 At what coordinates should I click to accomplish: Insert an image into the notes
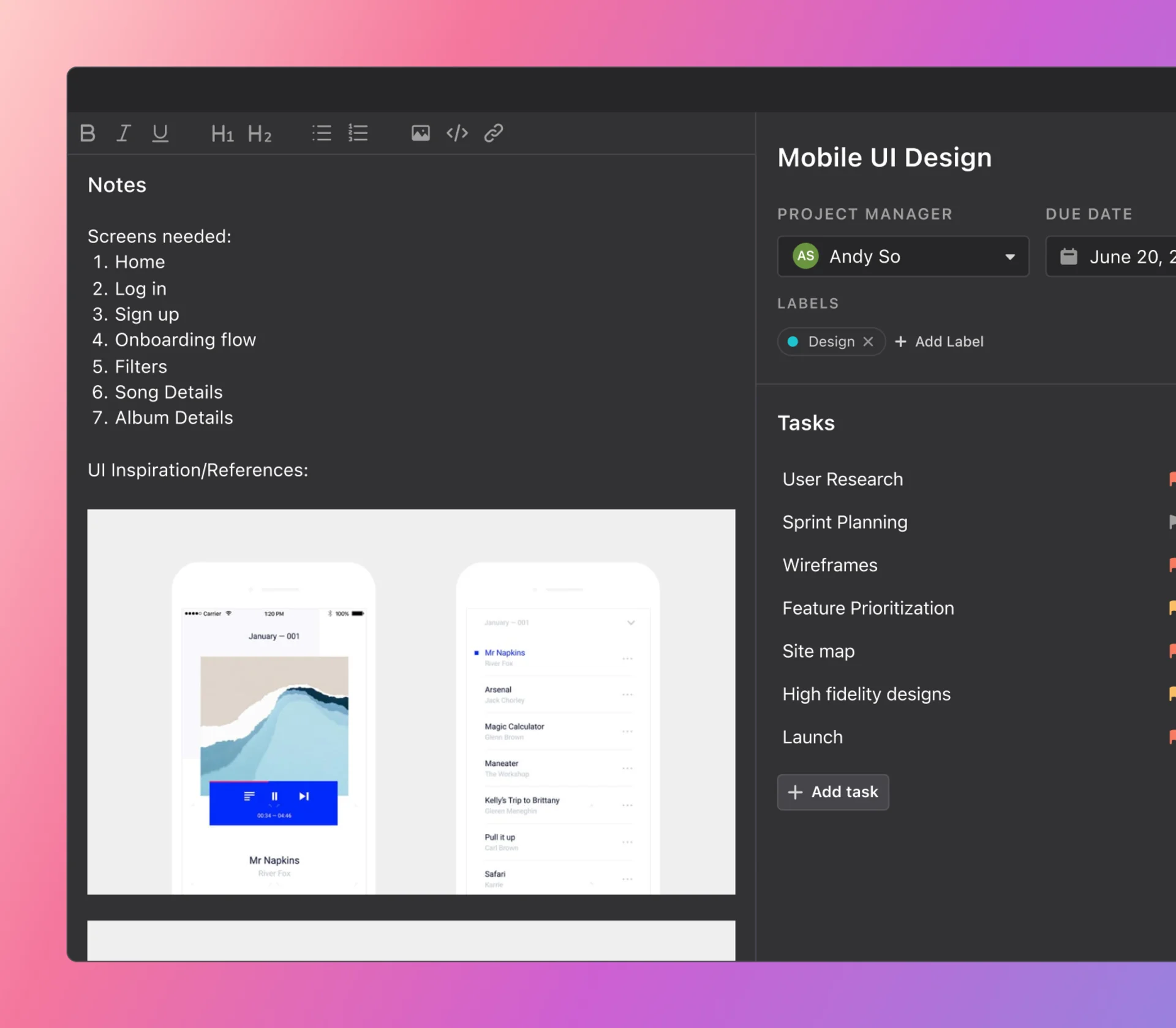(420, 133)
